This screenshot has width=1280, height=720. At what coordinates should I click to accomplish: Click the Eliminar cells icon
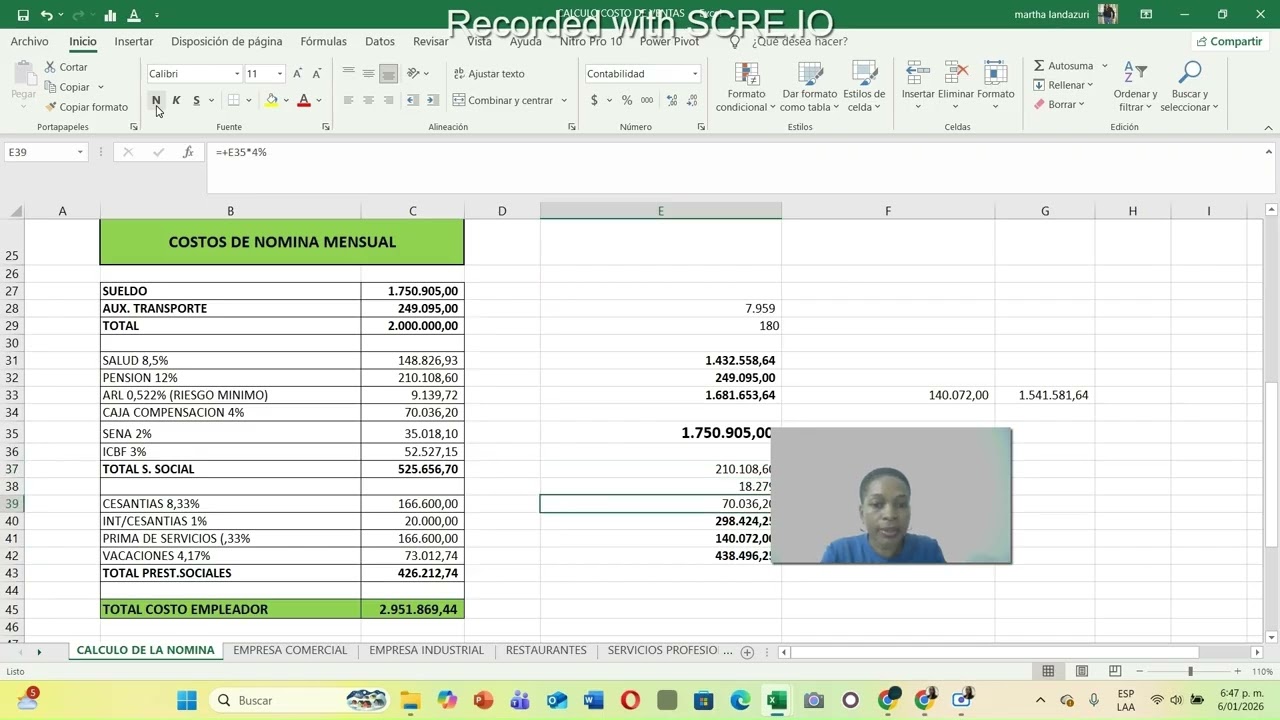(956, 73)
